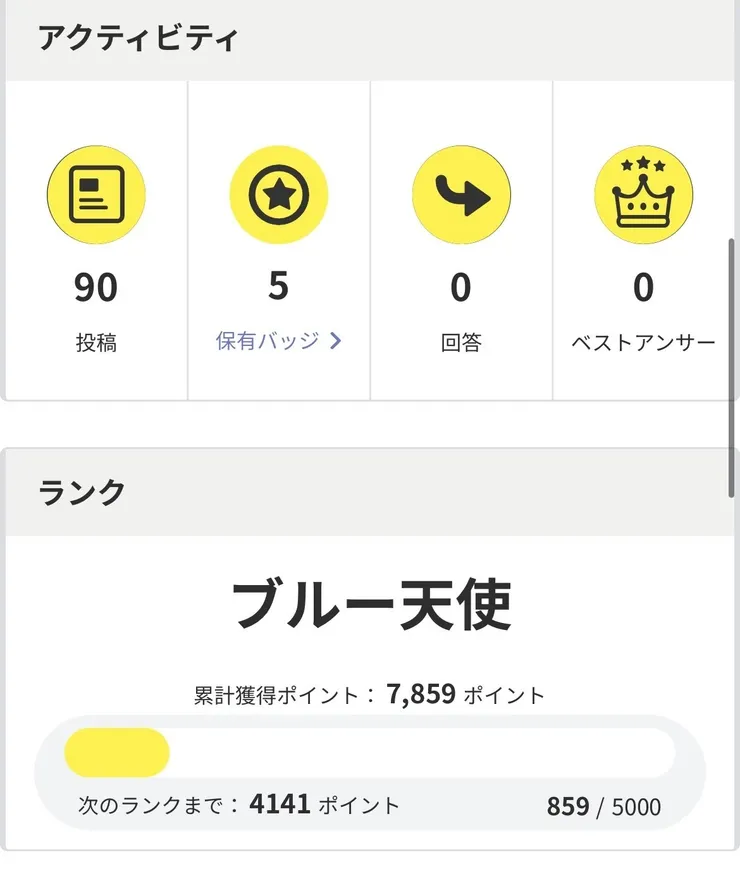
Task: Click the best answer crown icon
Action: 644,195
